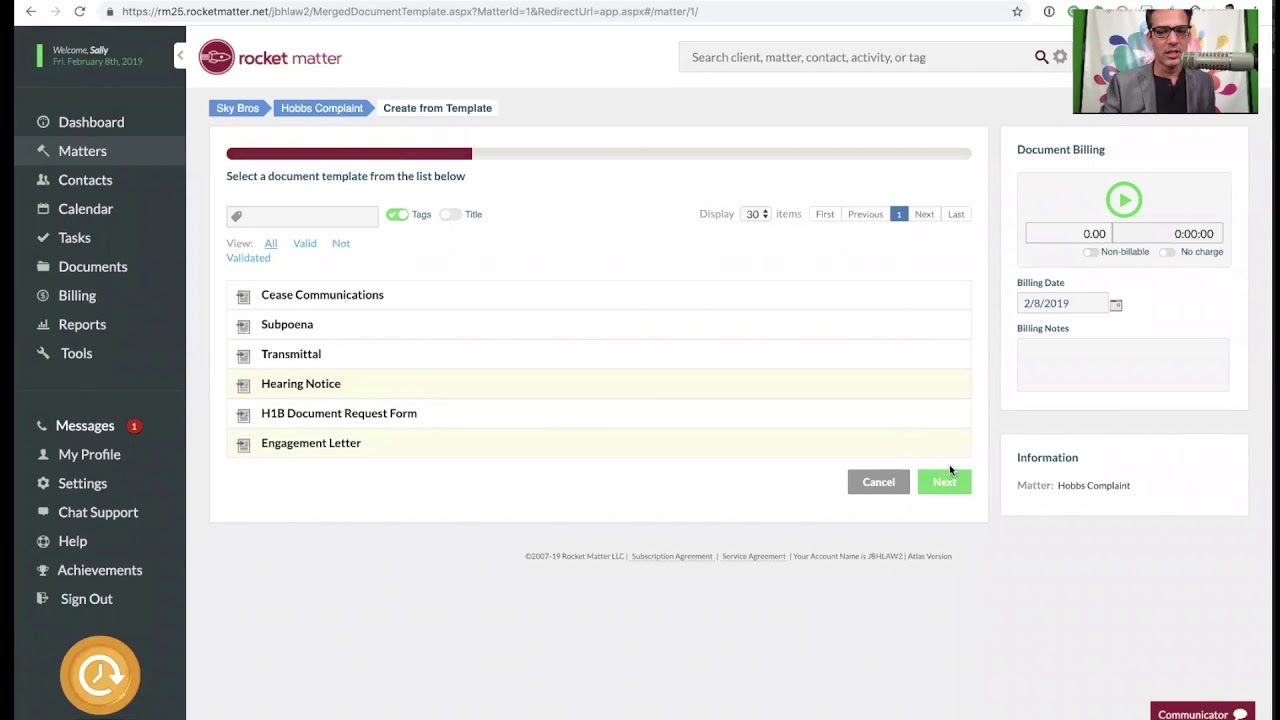Open search settings gear icon
The width and height of the screenshot is (1280, 720).
(1060, 57)
